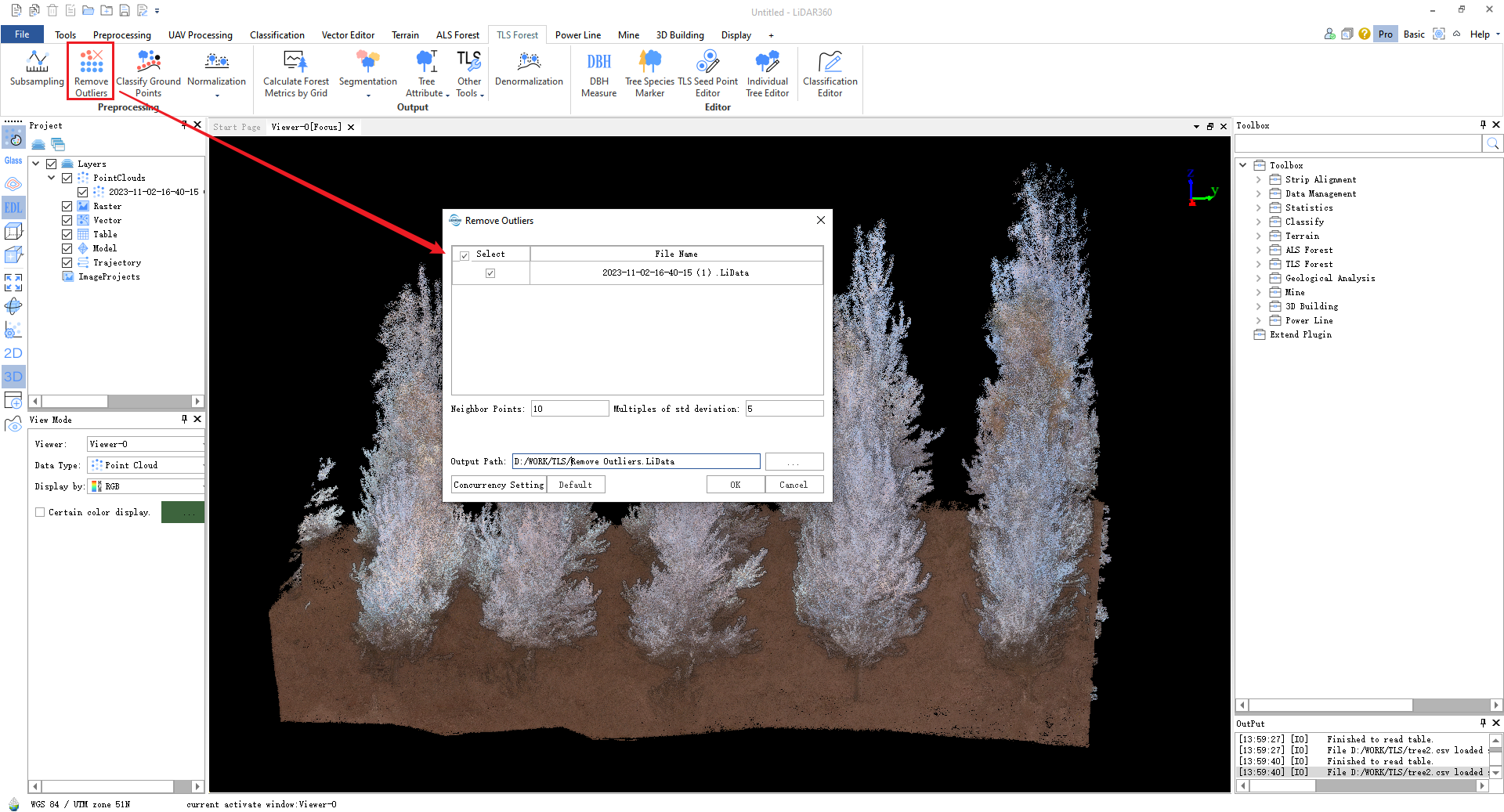Select Tree Species Marker tool

649,74
